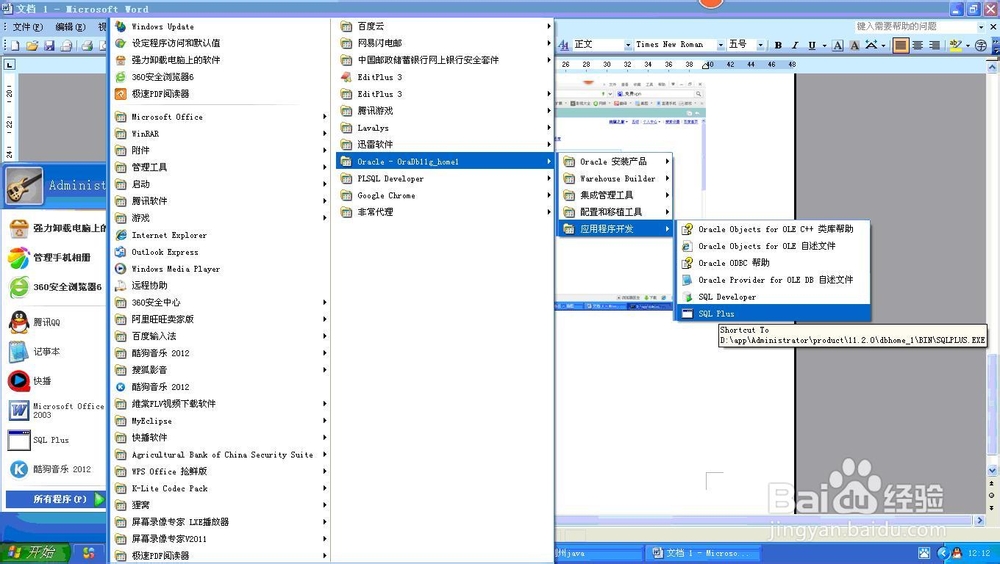Open Oracle Provider for OLE DB 自述文件
Screen dimensions: 1000x564
[x=773, y=279]
